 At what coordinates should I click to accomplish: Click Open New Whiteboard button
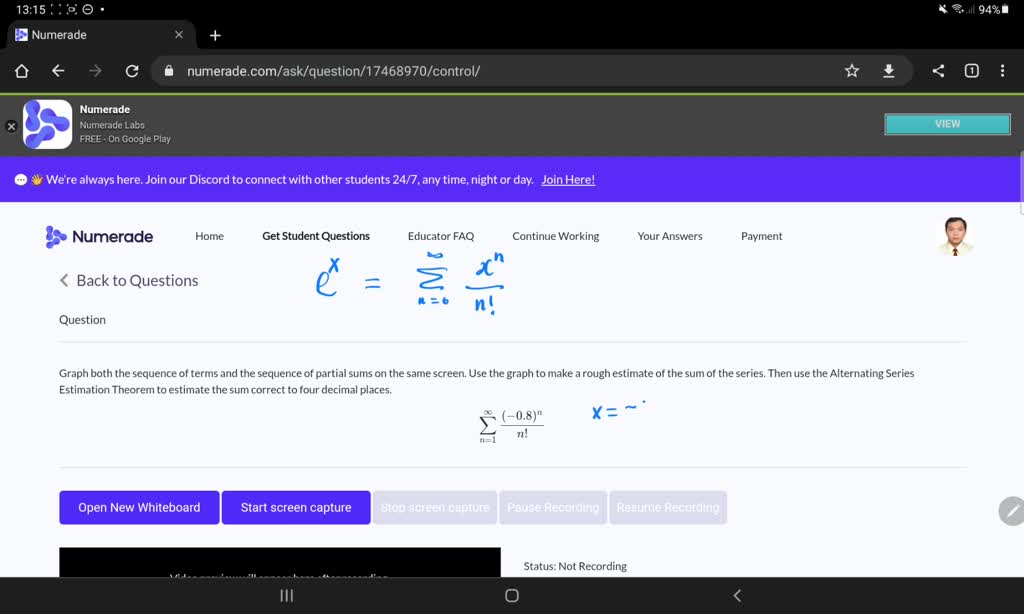pos(139,508)
